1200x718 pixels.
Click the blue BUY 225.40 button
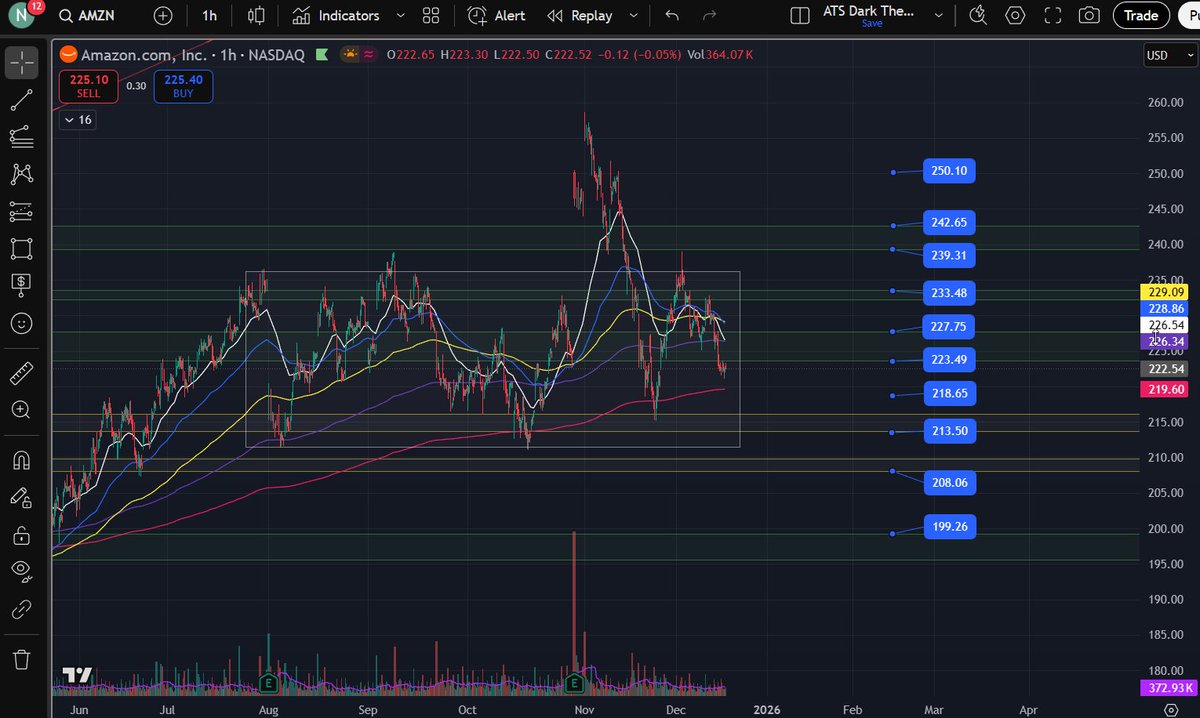pos(183,87)
